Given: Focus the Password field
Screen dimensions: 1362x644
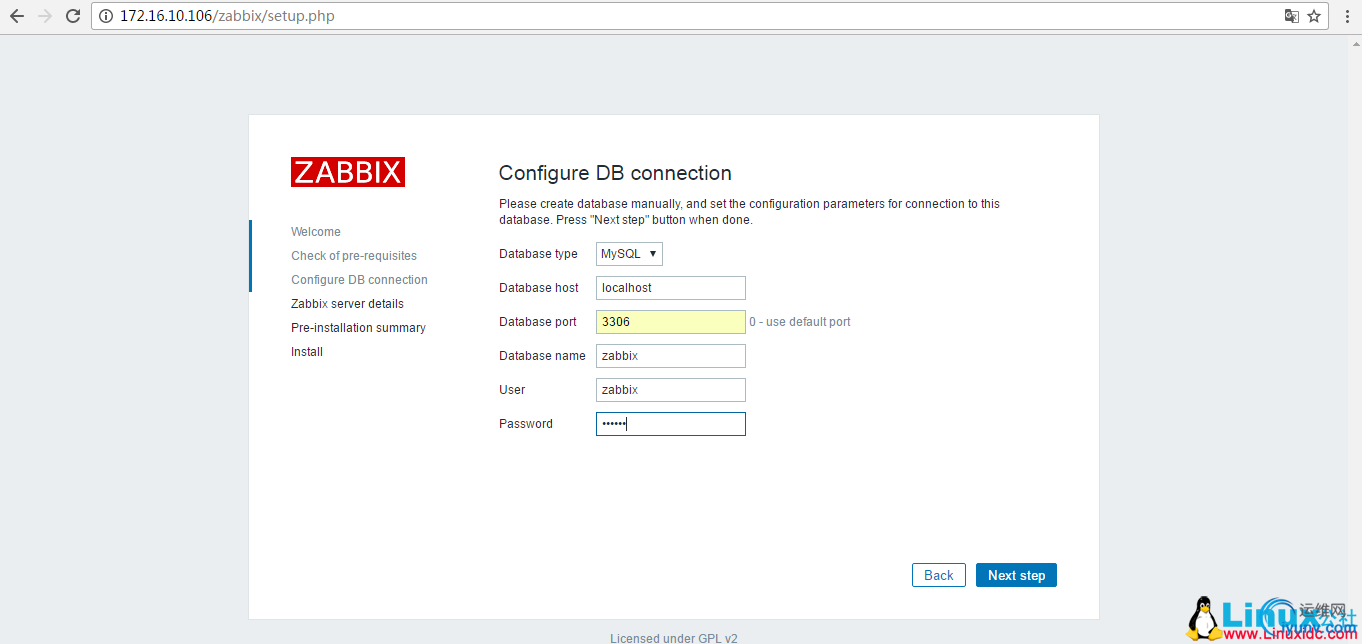Looking at the screenshot, I should pyautogui.click(x=670, y=424).
